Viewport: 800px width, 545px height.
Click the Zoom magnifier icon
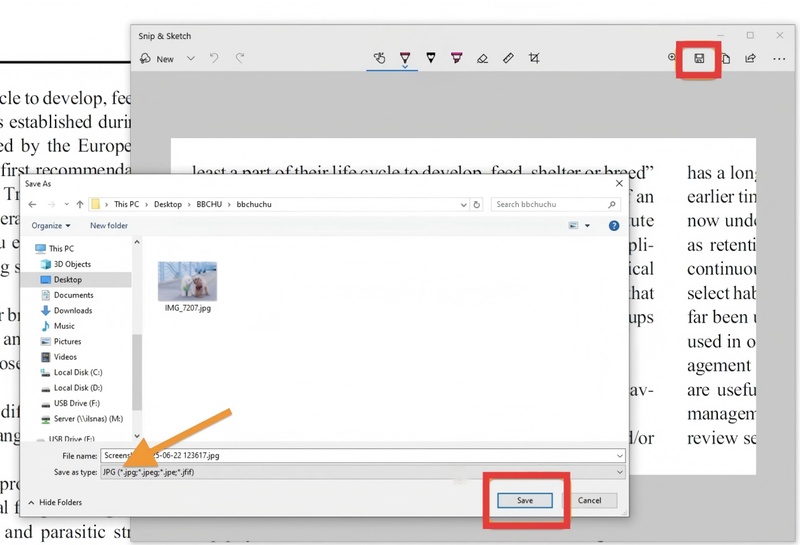click(672, 59)
